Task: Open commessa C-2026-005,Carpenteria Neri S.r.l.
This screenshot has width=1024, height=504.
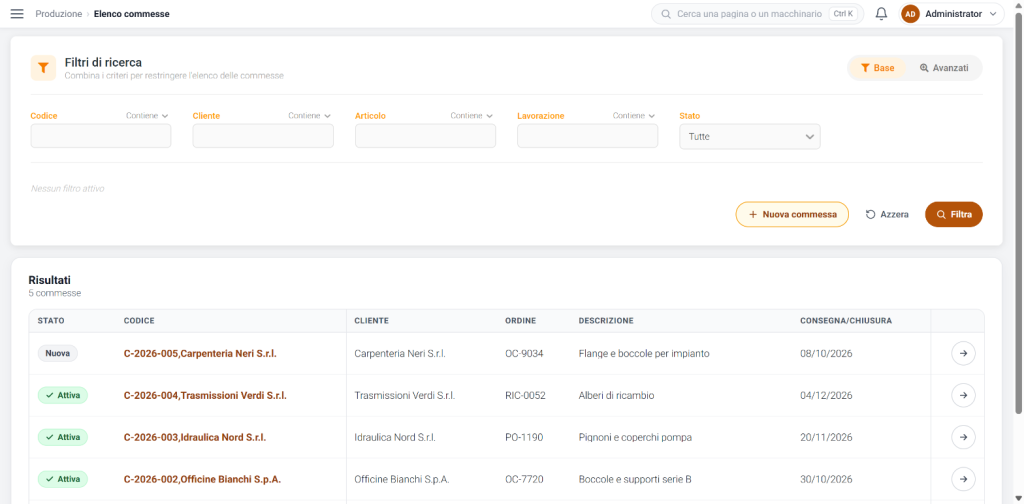Action: click(200, 353)
